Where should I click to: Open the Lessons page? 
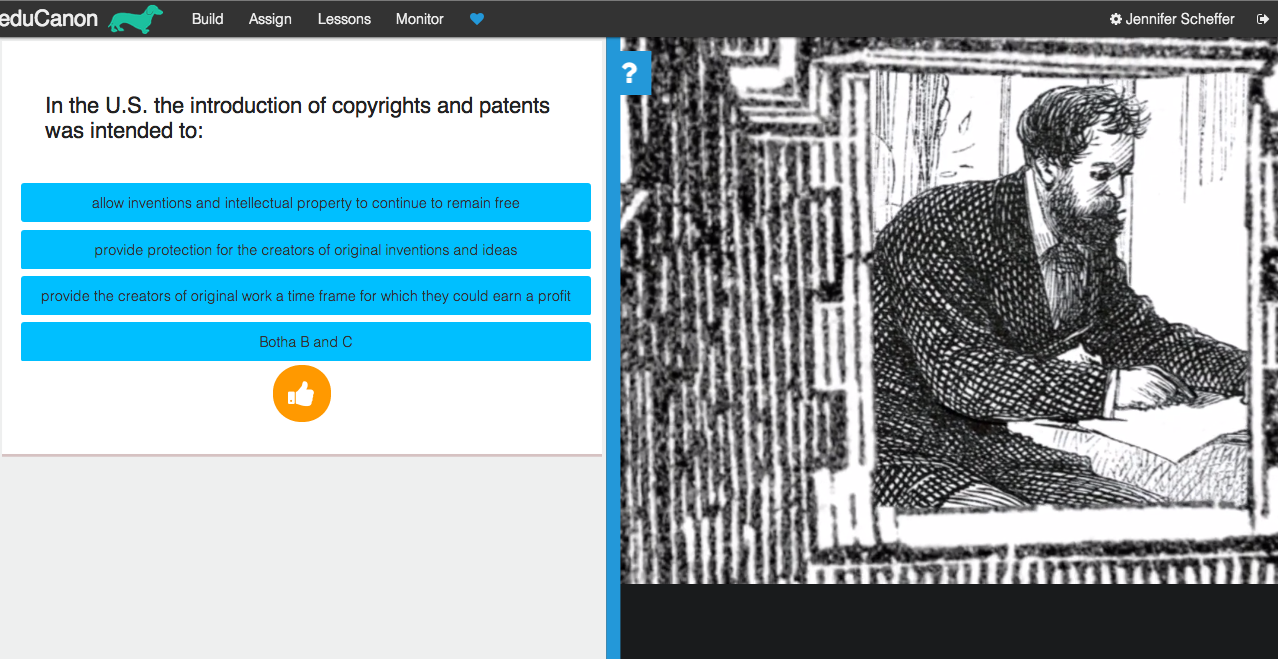click(344, 19)
